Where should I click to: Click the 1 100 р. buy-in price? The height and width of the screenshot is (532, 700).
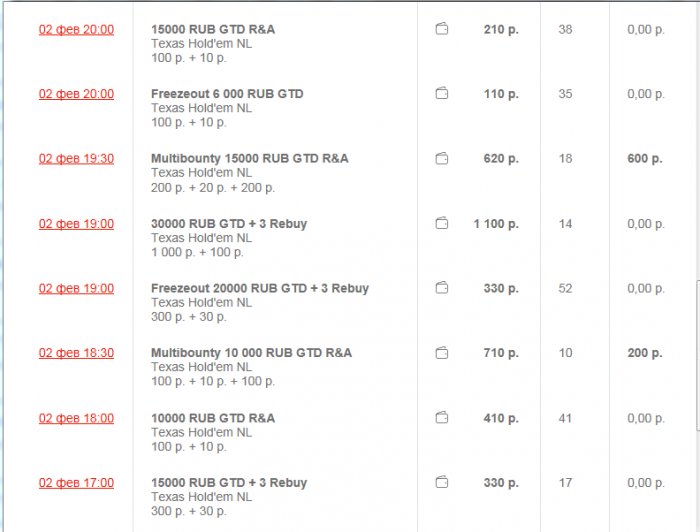[496, 224]
